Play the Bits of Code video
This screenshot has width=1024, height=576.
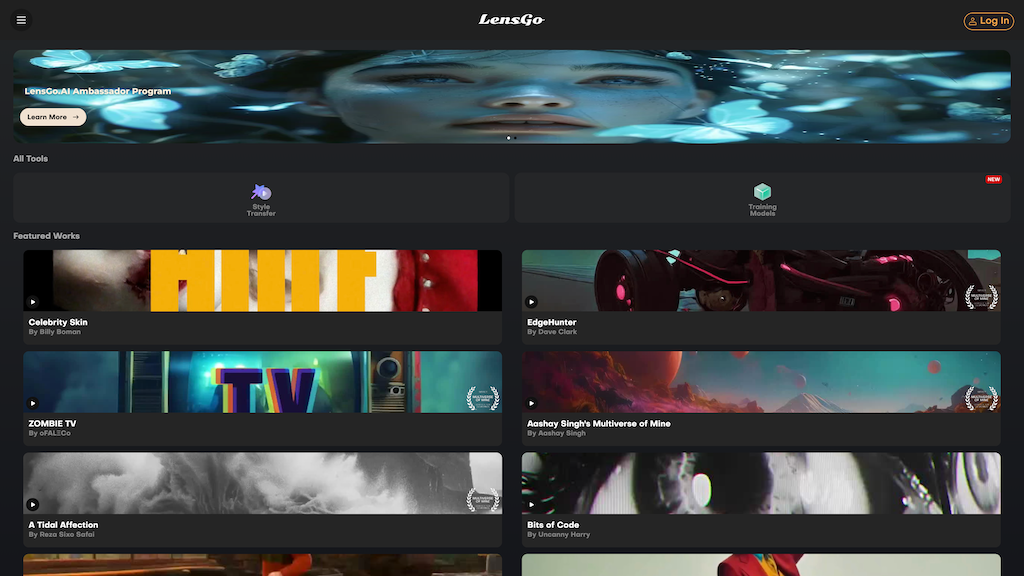coord(531,504)
